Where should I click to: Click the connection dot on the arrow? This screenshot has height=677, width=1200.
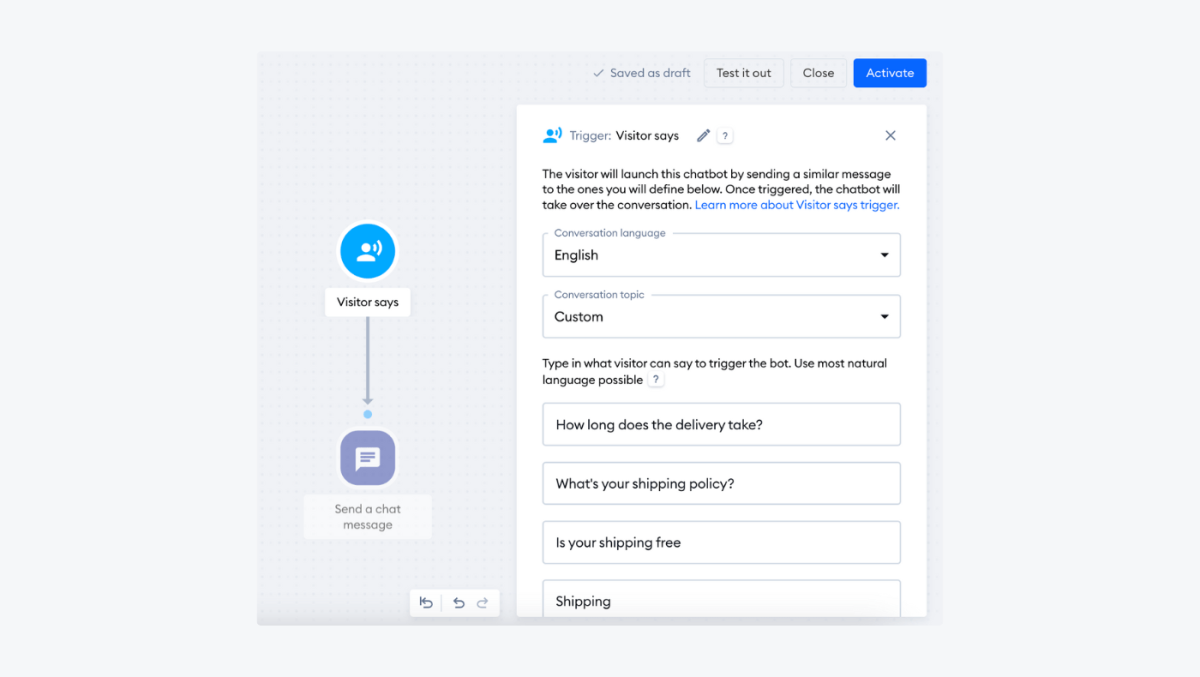[x=367, y=413]
